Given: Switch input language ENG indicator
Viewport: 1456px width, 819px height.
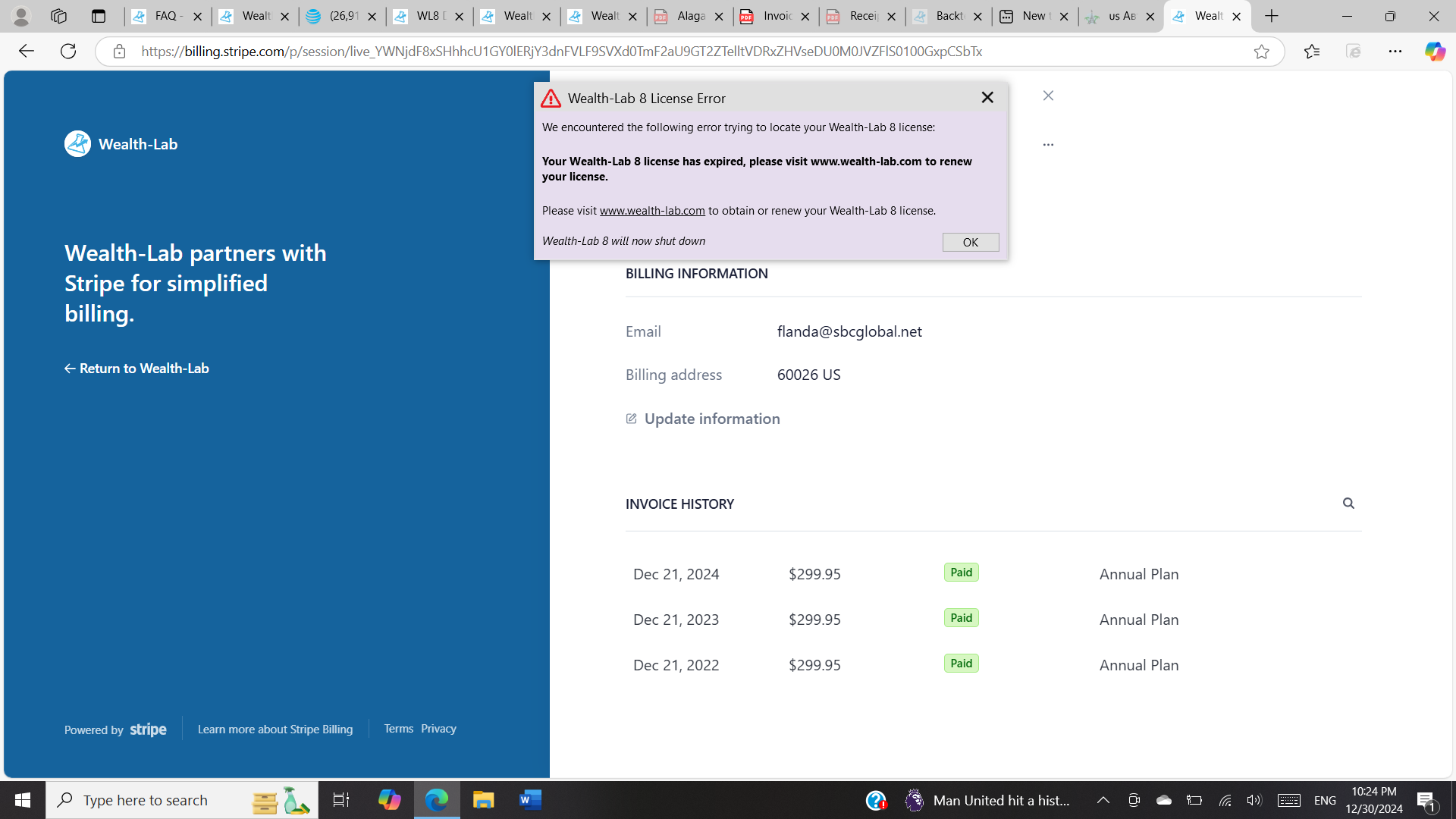Looking at the screenshot, I should click(1325, 800).
